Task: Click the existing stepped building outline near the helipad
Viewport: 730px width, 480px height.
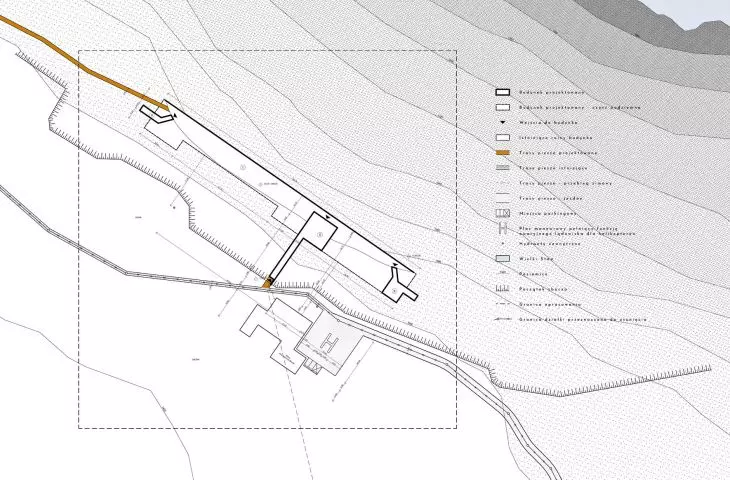Action: [276, 334]
